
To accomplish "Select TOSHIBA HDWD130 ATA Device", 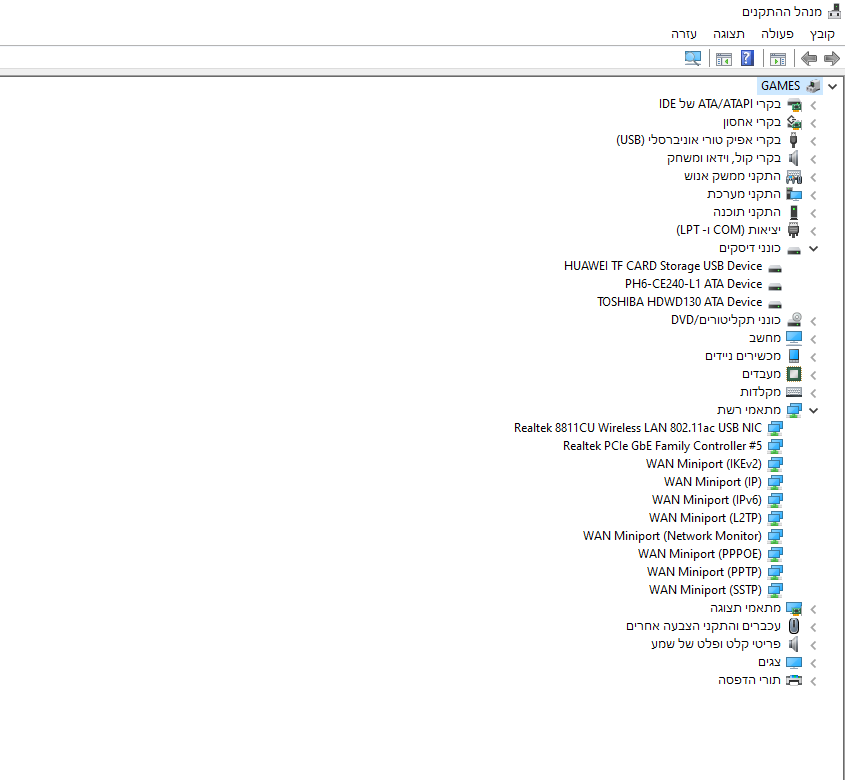I will pyautogui.click(x=680, y=302).
